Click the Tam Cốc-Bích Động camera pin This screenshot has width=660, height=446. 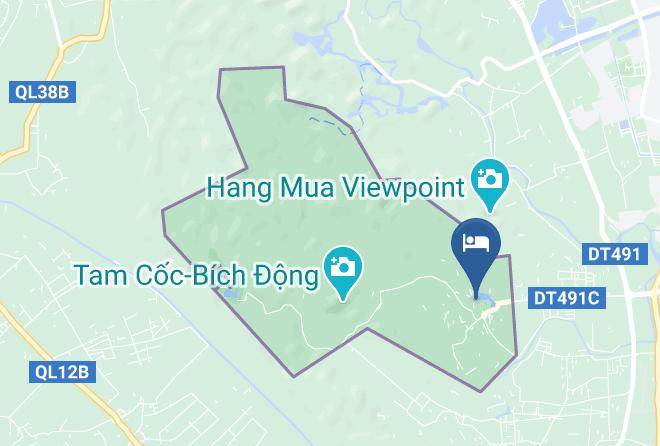(x=343, y=273)
